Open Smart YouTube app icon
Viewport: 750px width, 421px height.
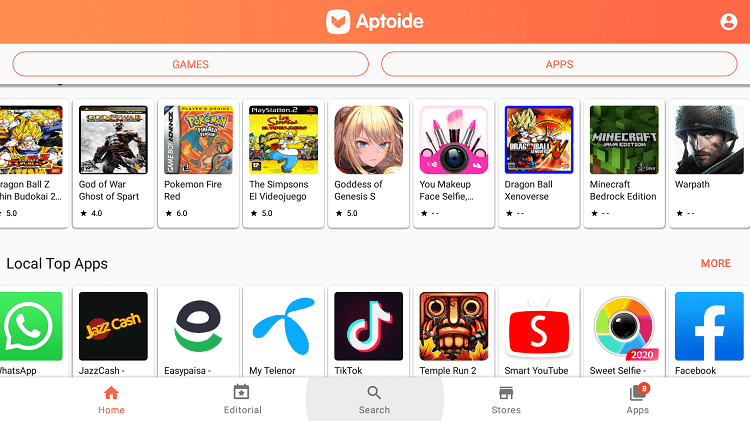pos(539,326)
